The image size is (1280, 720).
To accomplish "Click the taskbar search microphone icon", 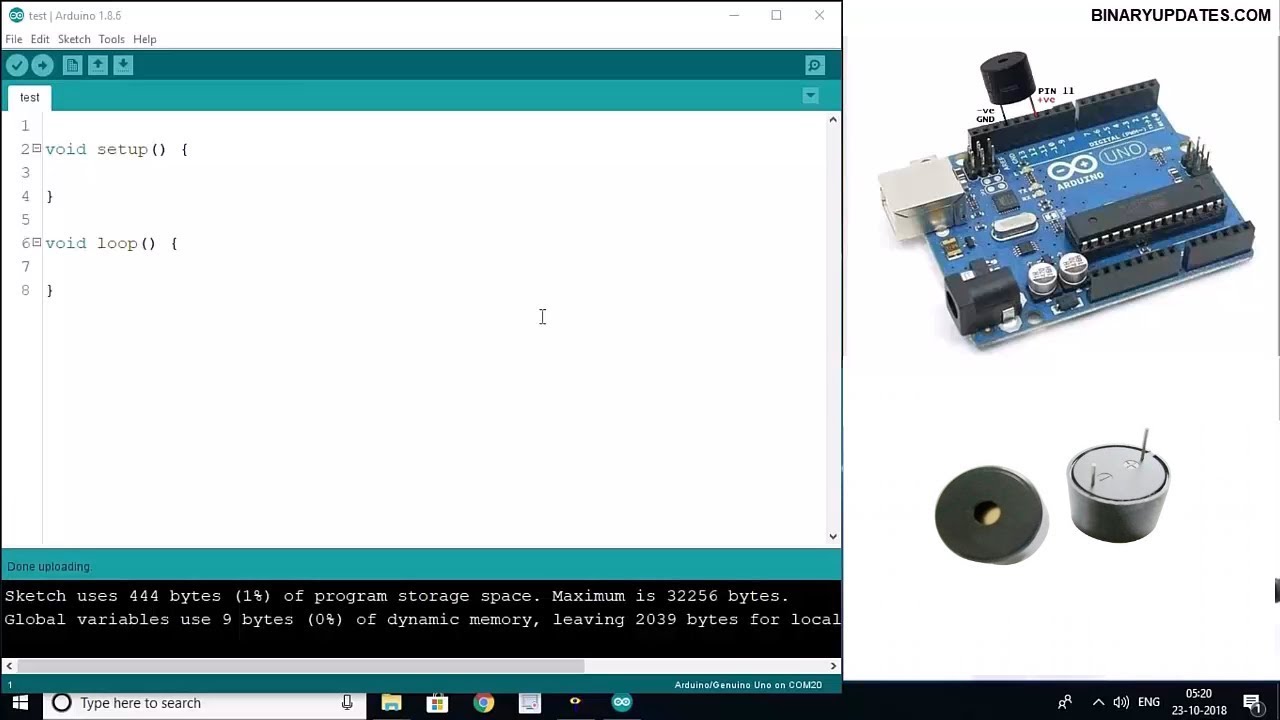I will click(347, 703).
